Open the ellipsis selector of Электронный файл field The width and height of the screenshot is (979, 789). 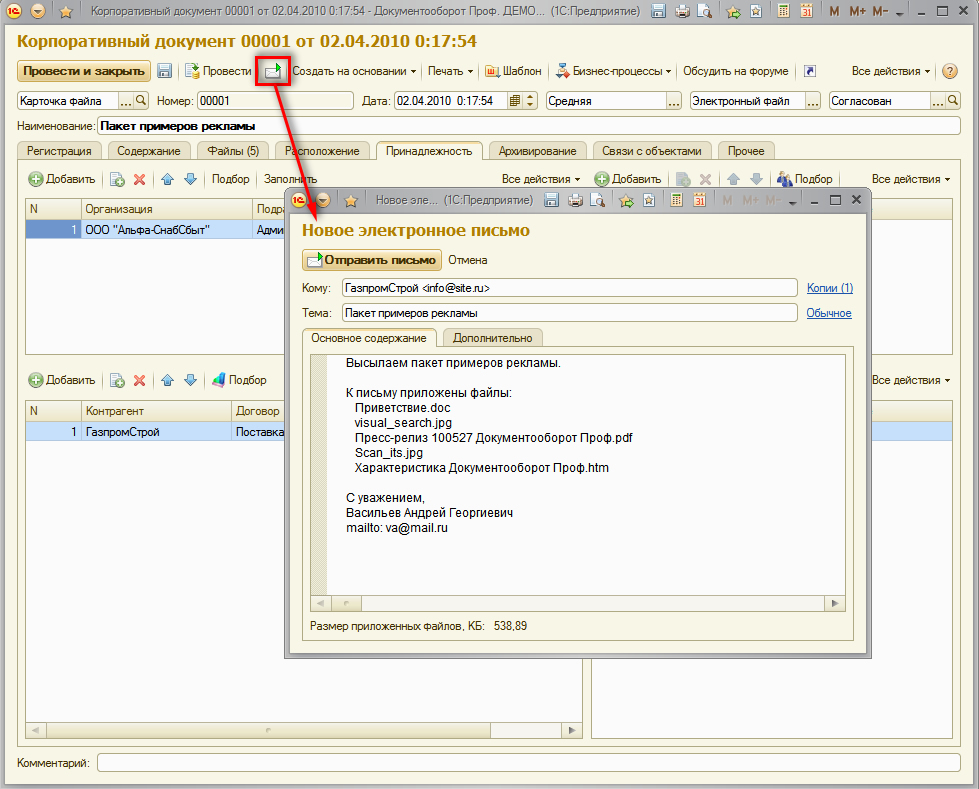pos(812,101)
